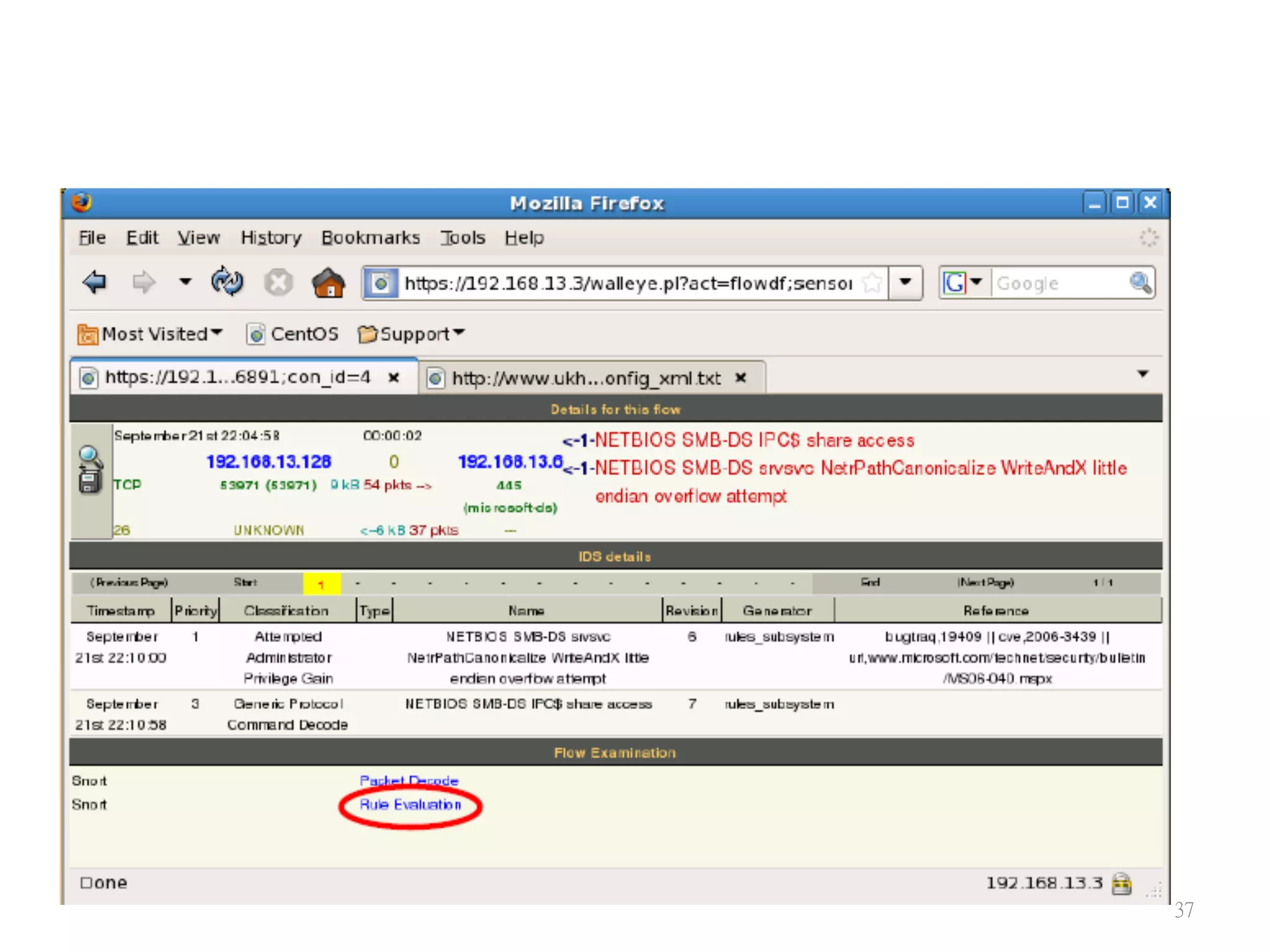The image size is (1270, 952).
Task: Expand the URL bar history dropdown
Action: tap(905, 283)
